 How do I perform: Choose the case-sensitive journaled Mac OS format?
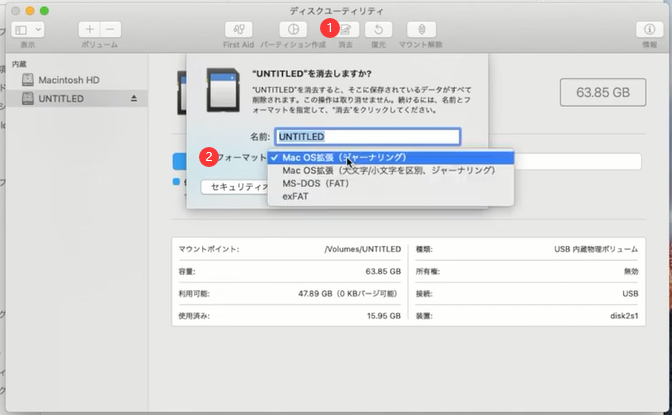tap(390, 171)
